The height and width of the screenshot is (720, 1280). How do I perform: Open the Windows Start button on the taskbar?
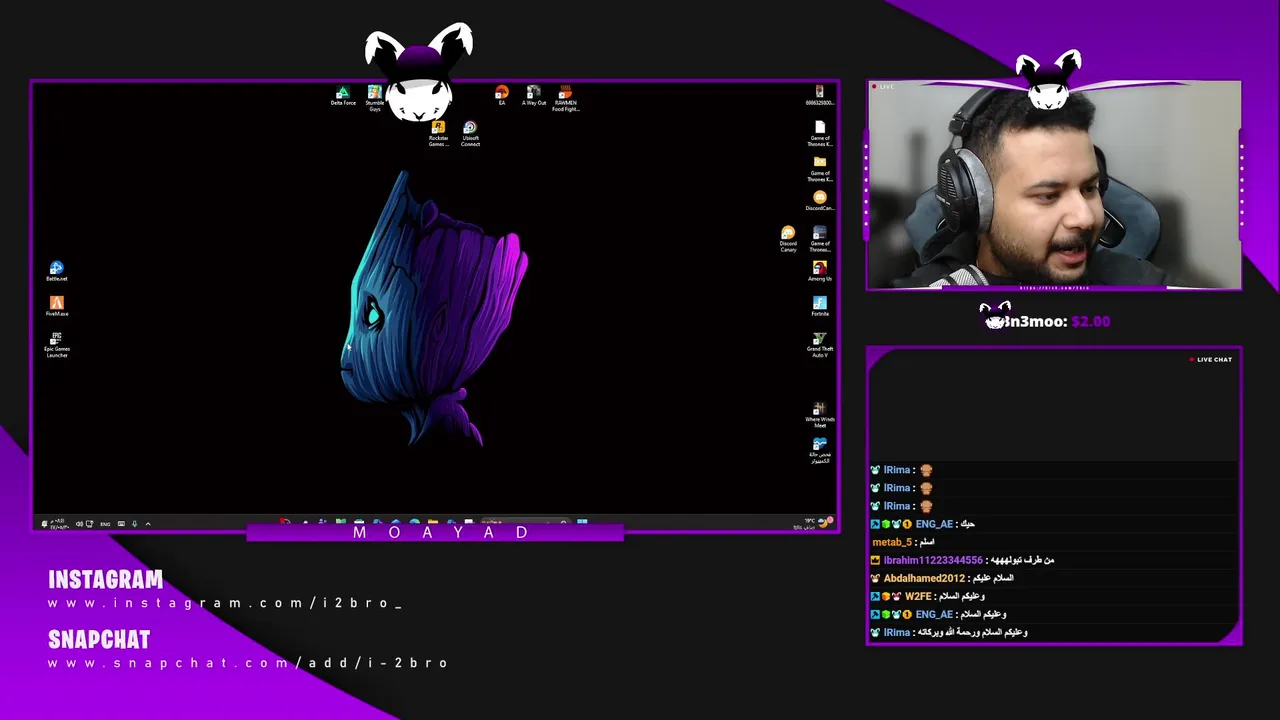(x=582, y=523)
